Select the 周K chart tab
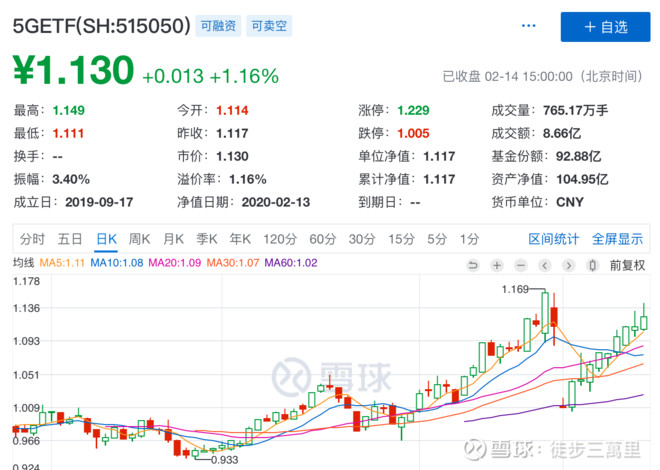This screenshot has width=660, height=470. tap(139, 239)
